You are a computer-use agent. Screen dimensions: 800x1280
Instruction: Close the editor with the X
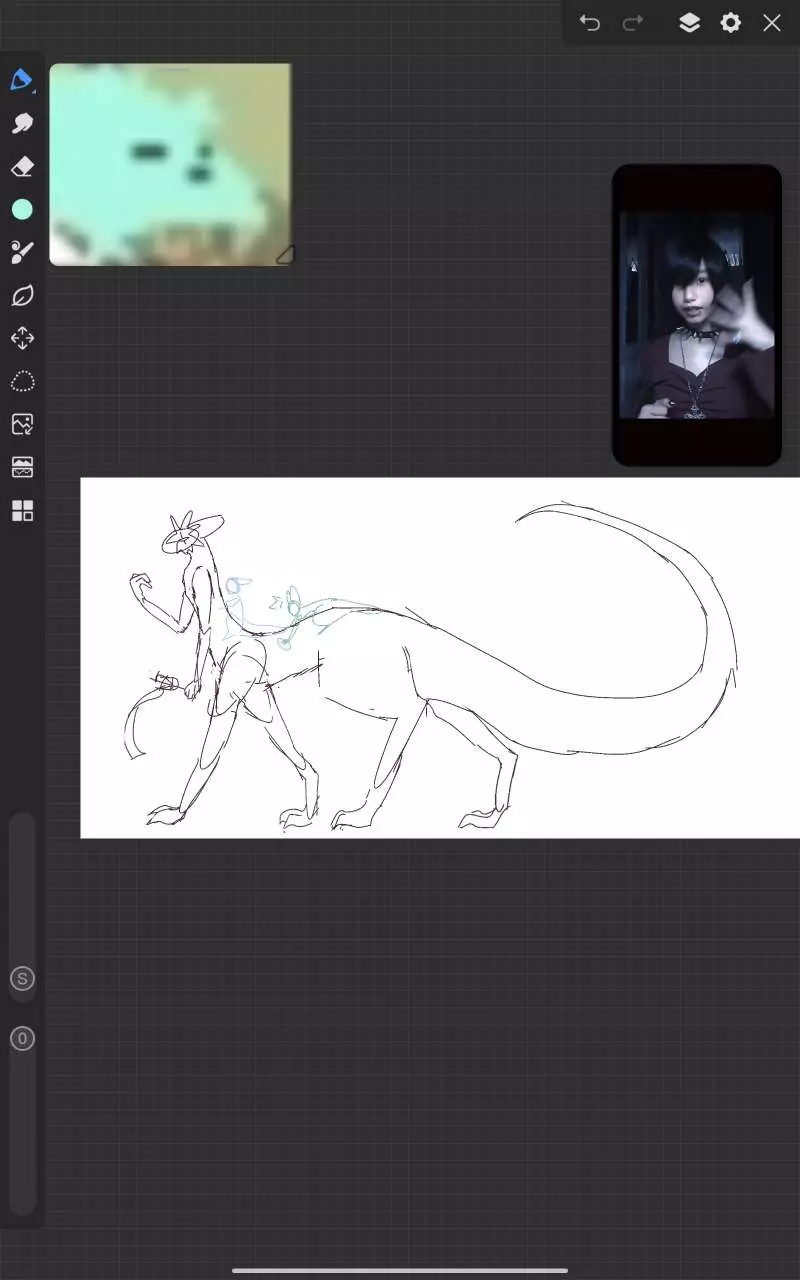click(772, 23)
